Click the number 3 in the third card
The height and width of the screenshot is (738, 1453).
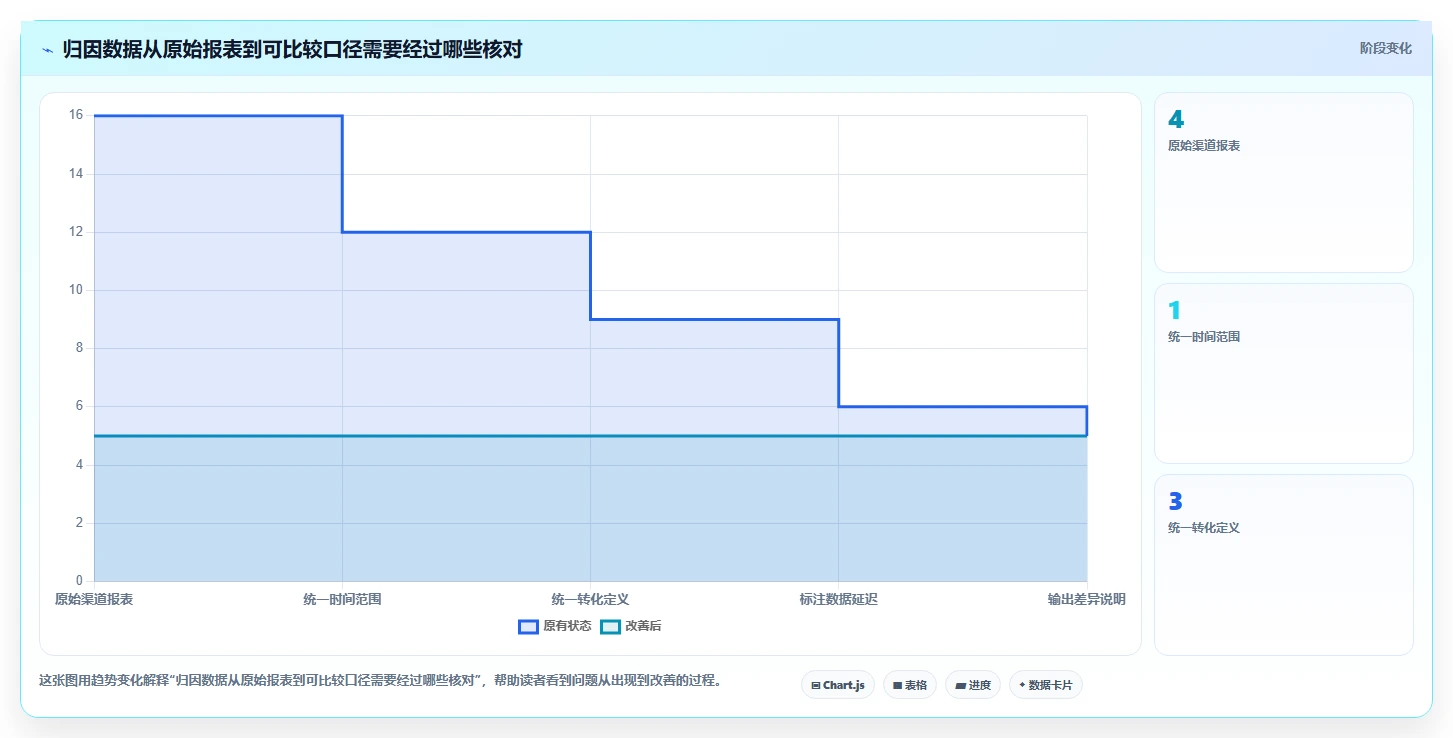(1176, 501)
